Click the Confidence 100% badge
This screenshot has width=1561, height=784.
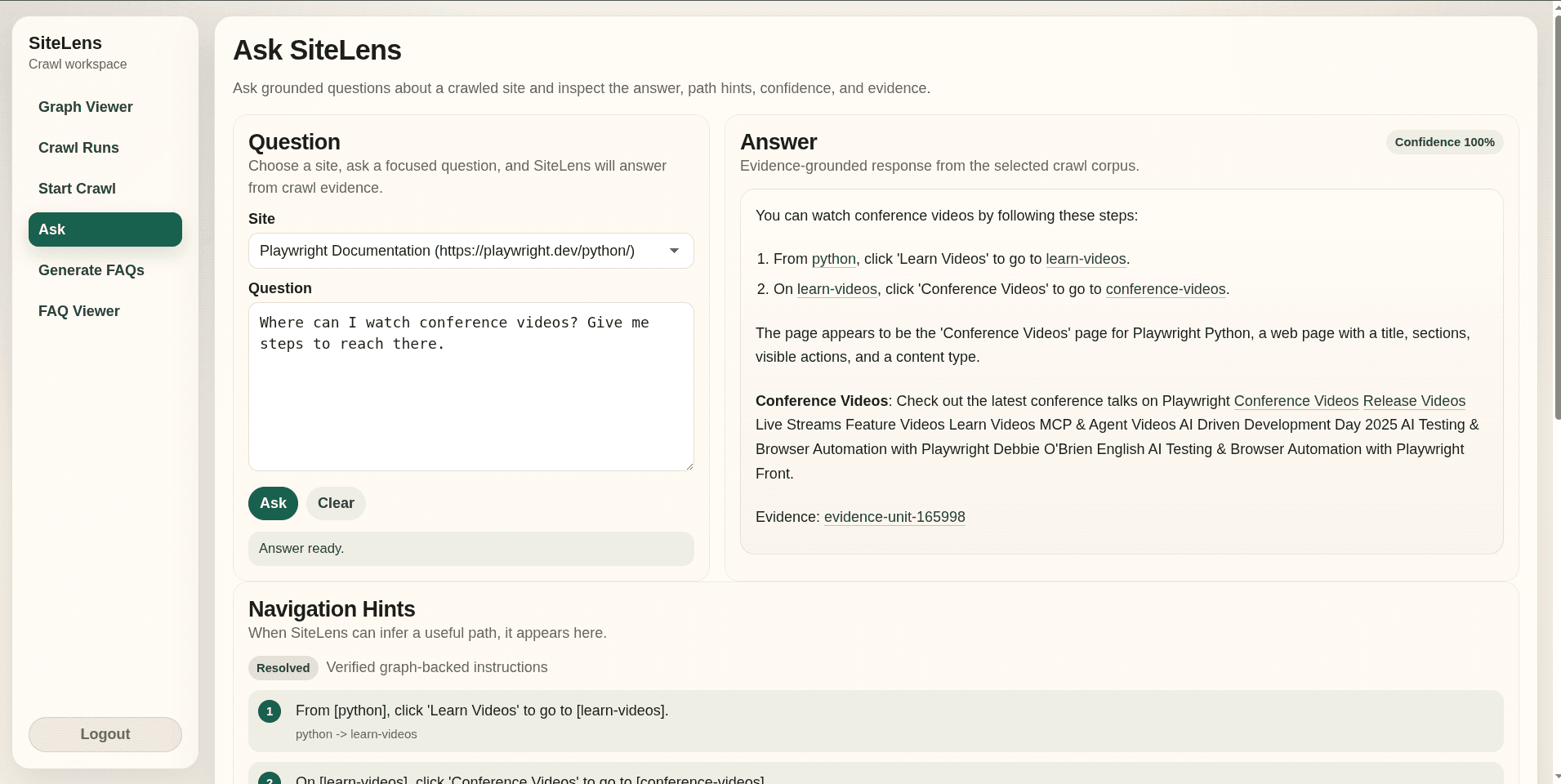pyautogui.click(x=1444, y=142)
